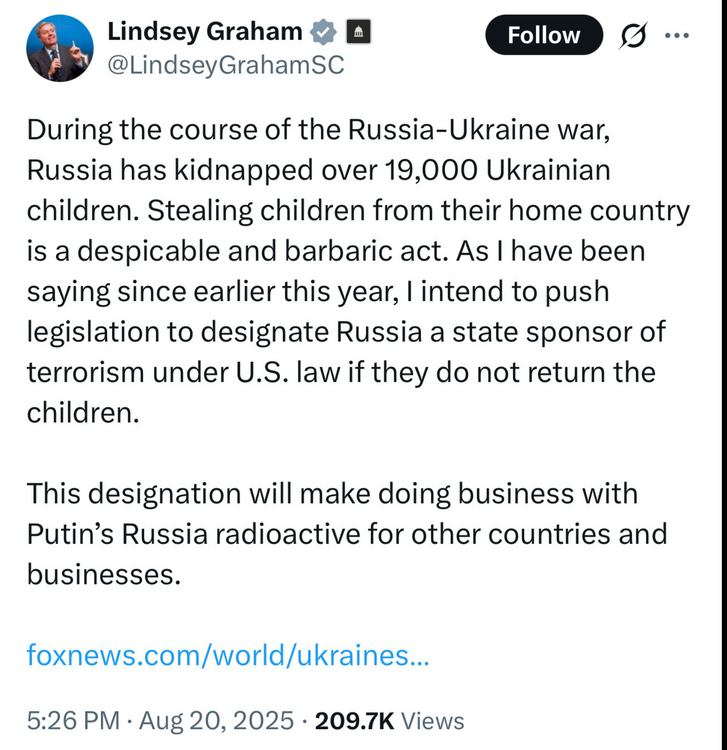Click the phrase Putin's Russia
Viewport: 727px width, 750px height.
(117, 533)
